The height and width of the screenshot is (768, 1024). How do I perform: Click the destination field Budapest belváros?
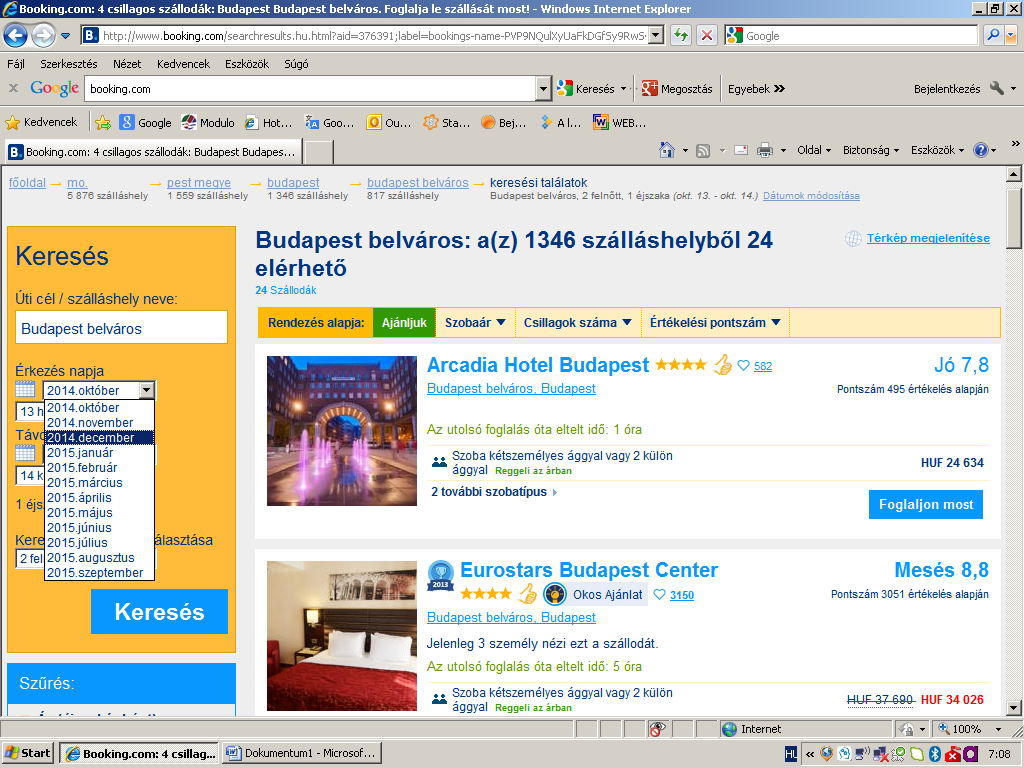point(121,328)
